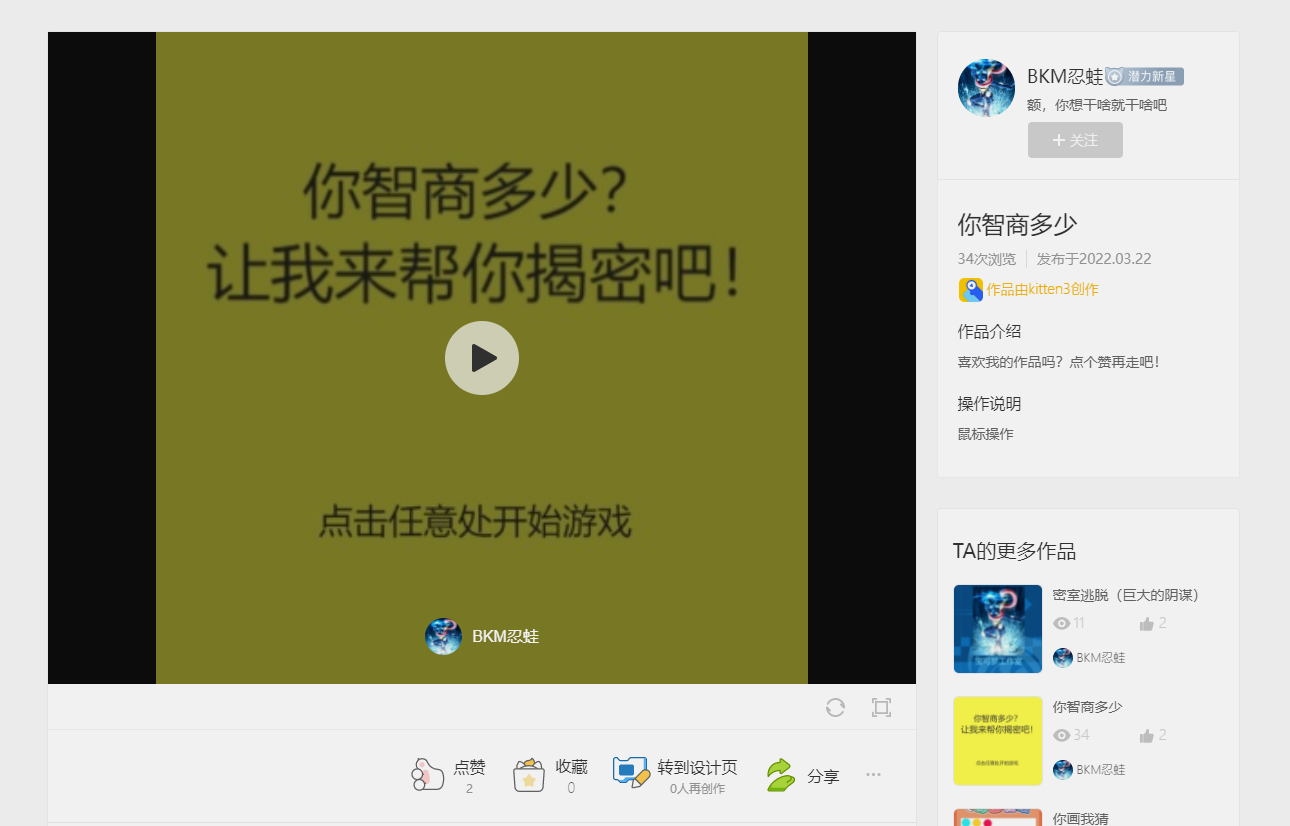This screenshot has width=1290, height=826.
Task: Open the 你画我猜 work title
Action: coord(1081,819)
